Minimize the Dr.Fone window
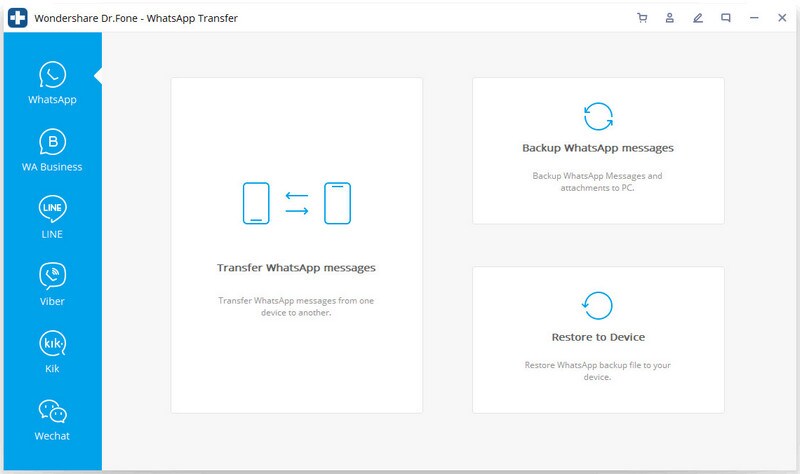The height and width of the screenshot is (474, 800). (754, 18)
